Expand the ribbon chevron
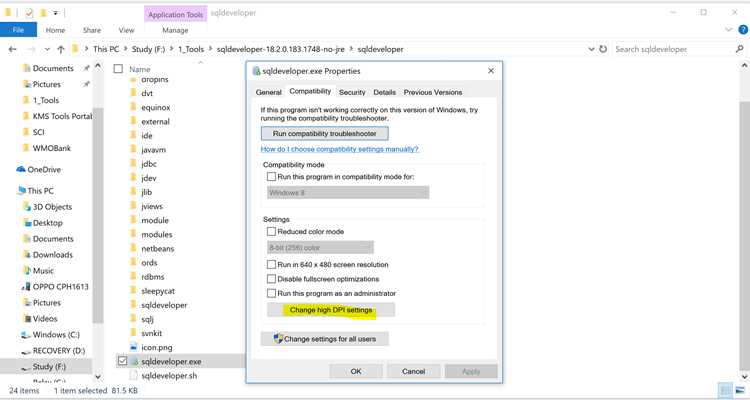The height and width of the screenshot is (400, 750). click(728, 30)
